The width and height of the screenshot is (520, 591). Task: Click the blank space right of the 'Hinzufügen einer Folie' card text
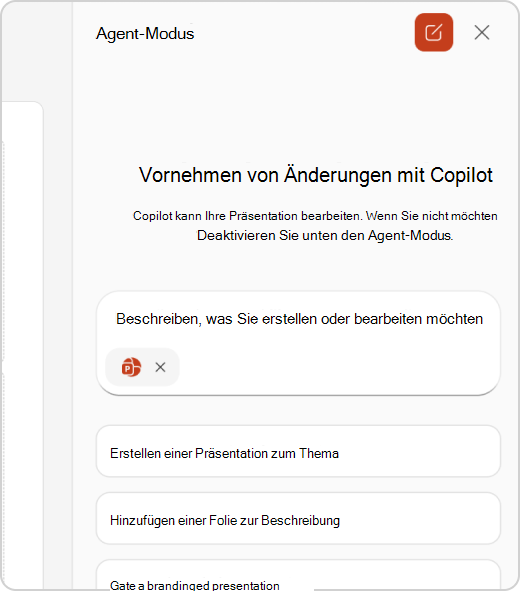pyautogui.click(x=418, y=519)
